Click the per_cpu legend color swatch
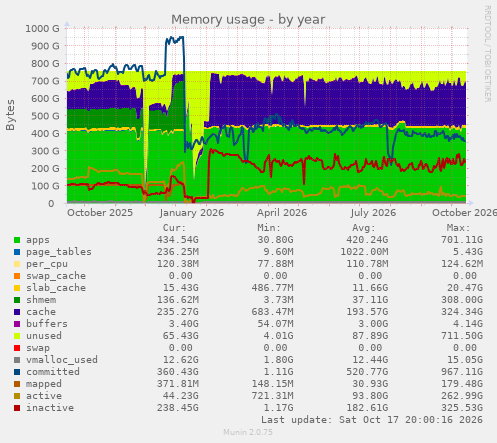Image resolution: width=497 pixels, height=443 pixels. pyautogui.click(x=17, y=264)
